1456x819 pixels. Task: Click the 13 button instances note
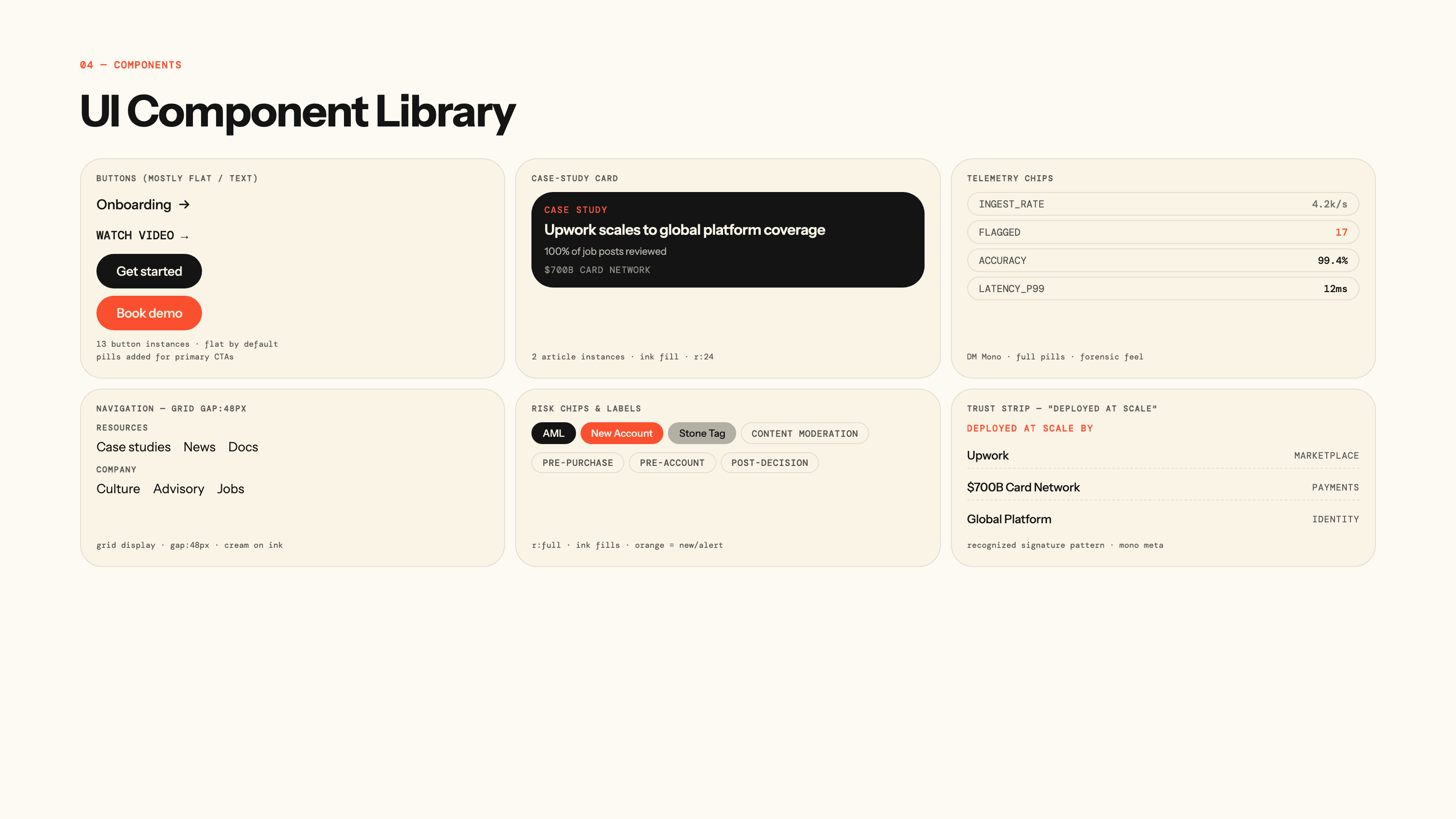click(187, 350)
